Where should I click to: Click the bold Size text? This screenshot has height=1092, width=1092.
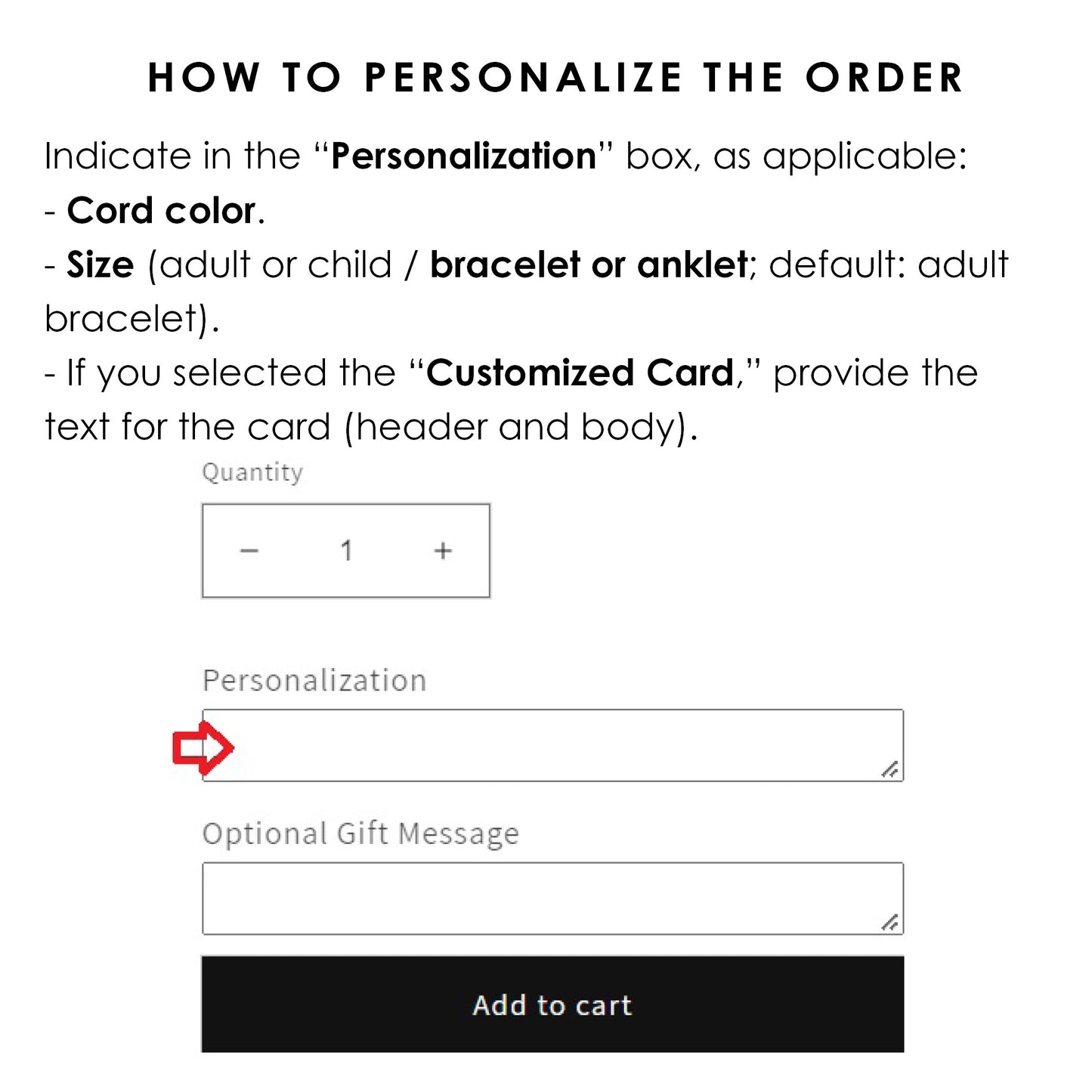point(101,265)
